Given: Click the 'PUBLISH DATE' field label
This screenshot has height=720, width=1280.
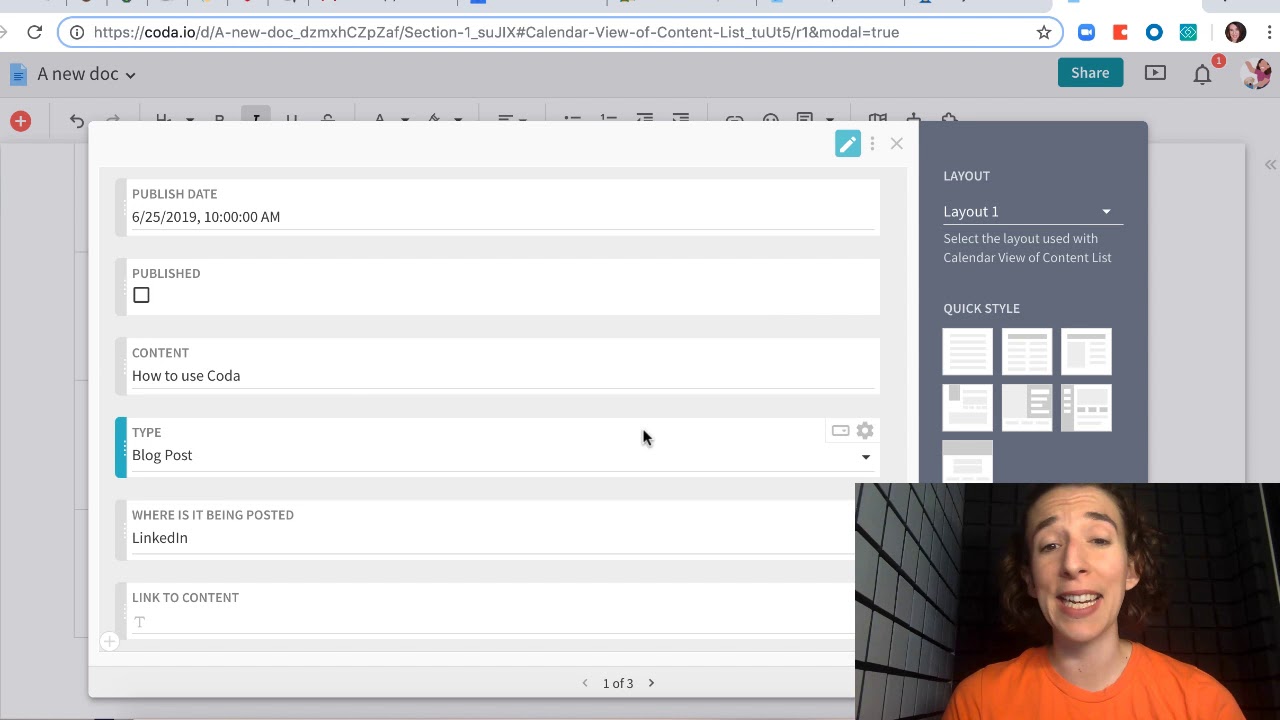Looking at the screenshot, I should click(x=174, y=194).
